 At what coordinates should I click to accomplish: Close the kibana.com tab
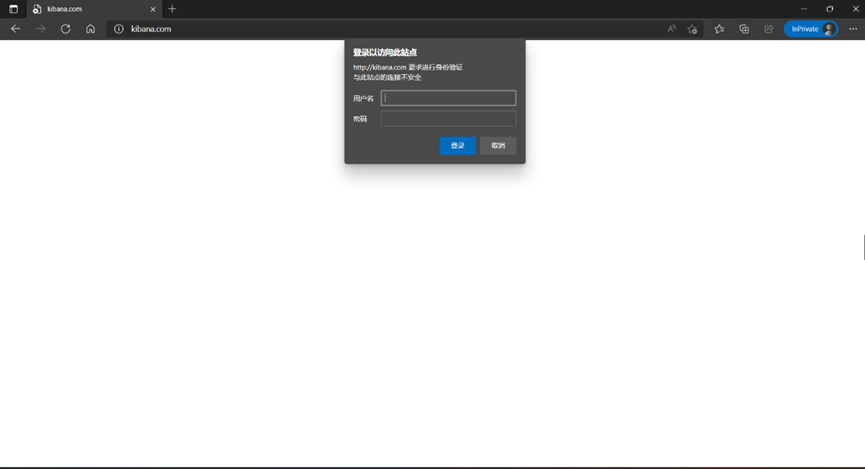click(x=153, y=9)
